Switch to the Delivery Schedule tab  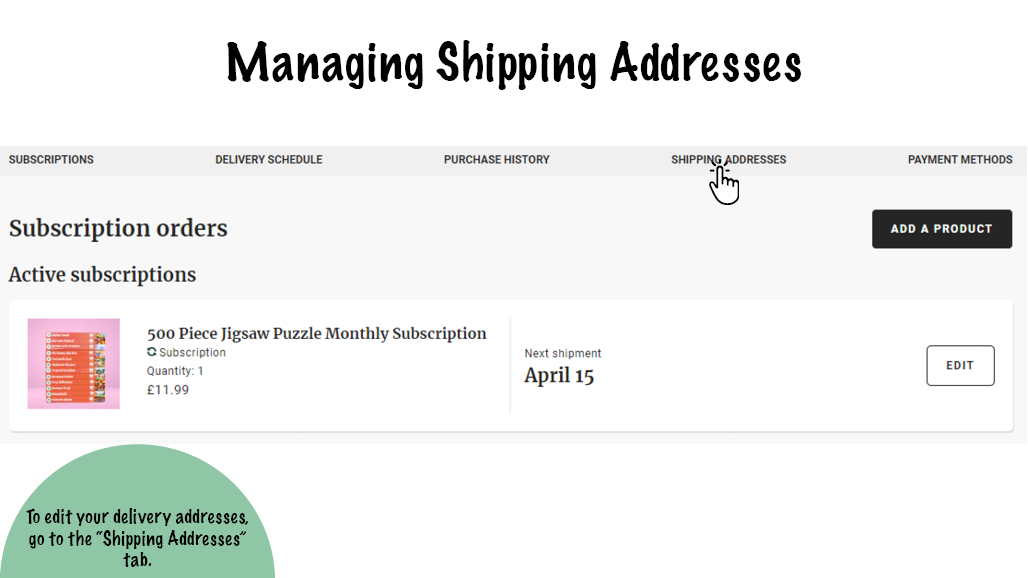pos(269,160)
